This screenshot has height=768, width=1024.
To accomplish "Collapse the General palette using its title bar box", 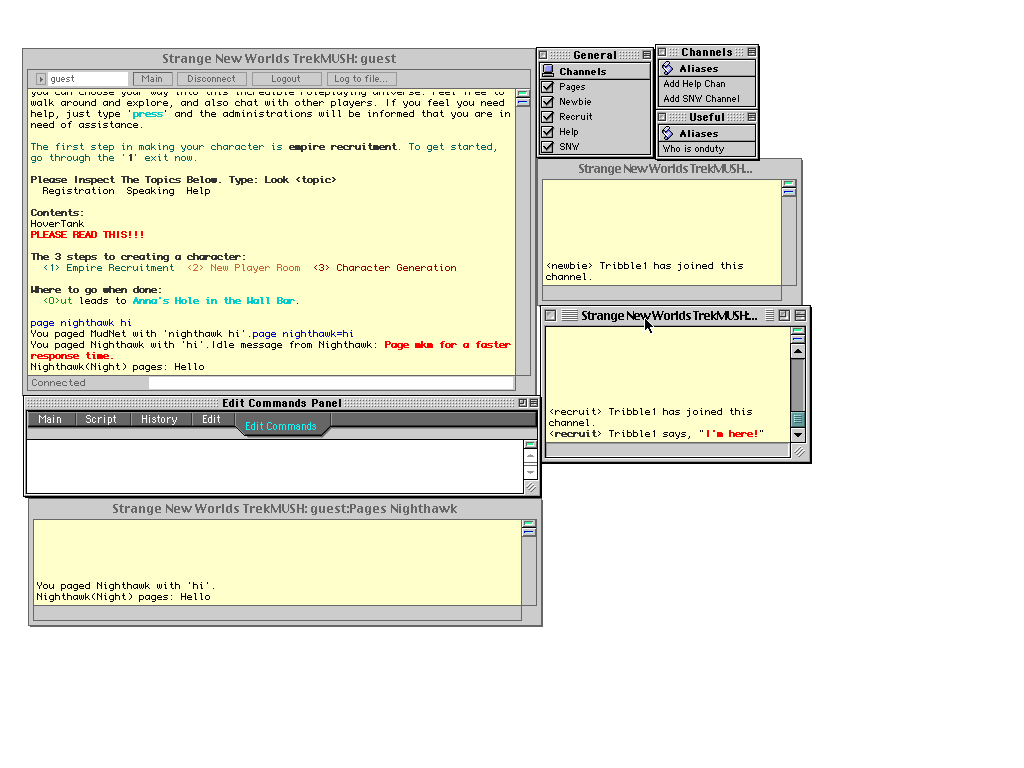I will (x=647, y=55).
